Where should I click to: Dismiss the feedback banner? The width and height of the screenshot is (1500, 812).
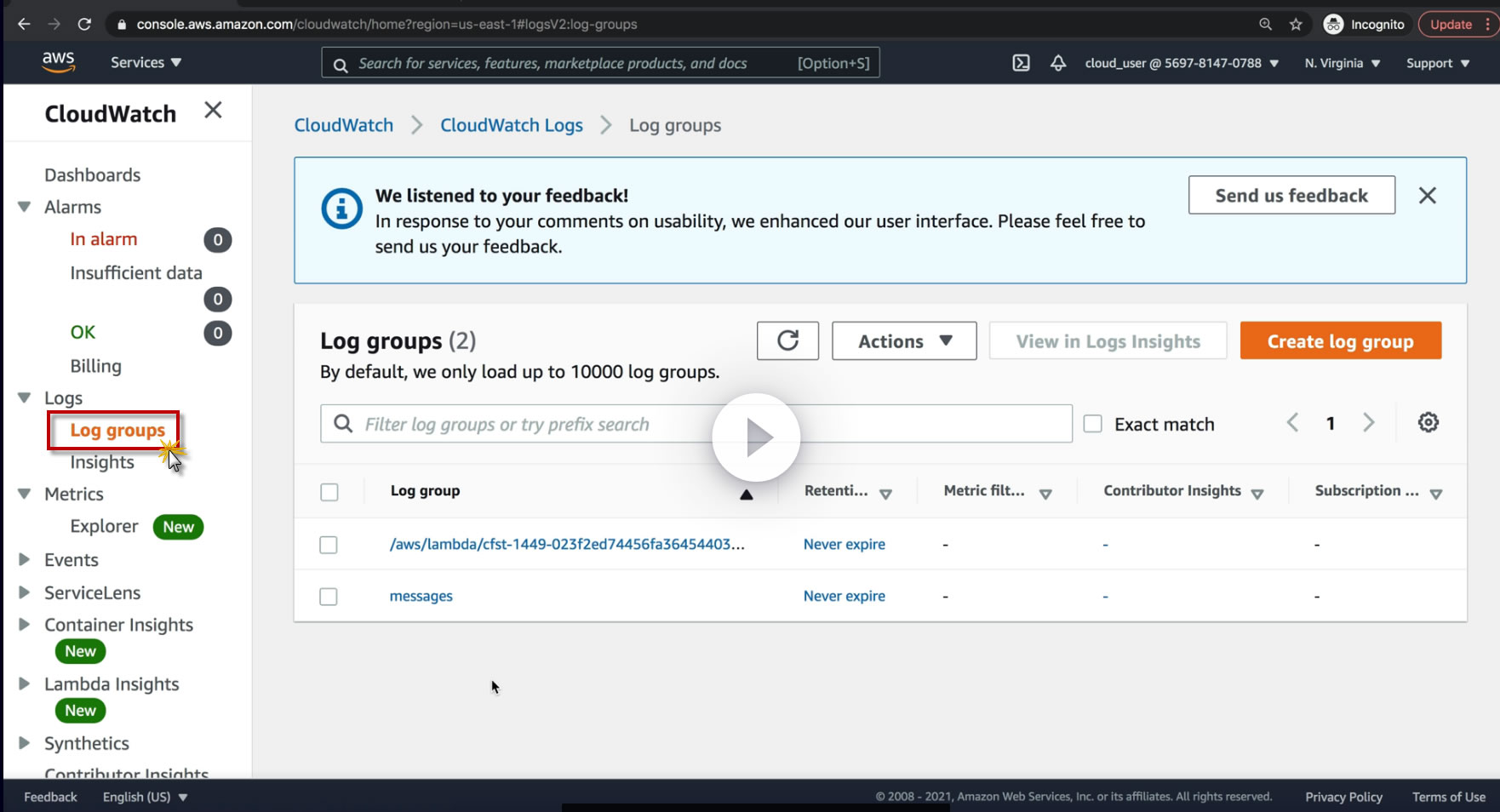click(1428, 196)
